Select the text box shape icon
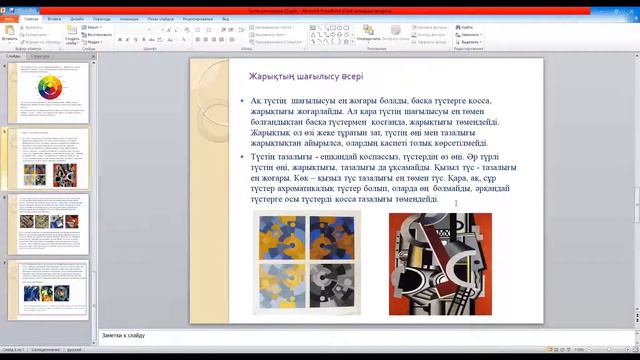Viewport: 640px width, 360px height. [x=313, y=28]
